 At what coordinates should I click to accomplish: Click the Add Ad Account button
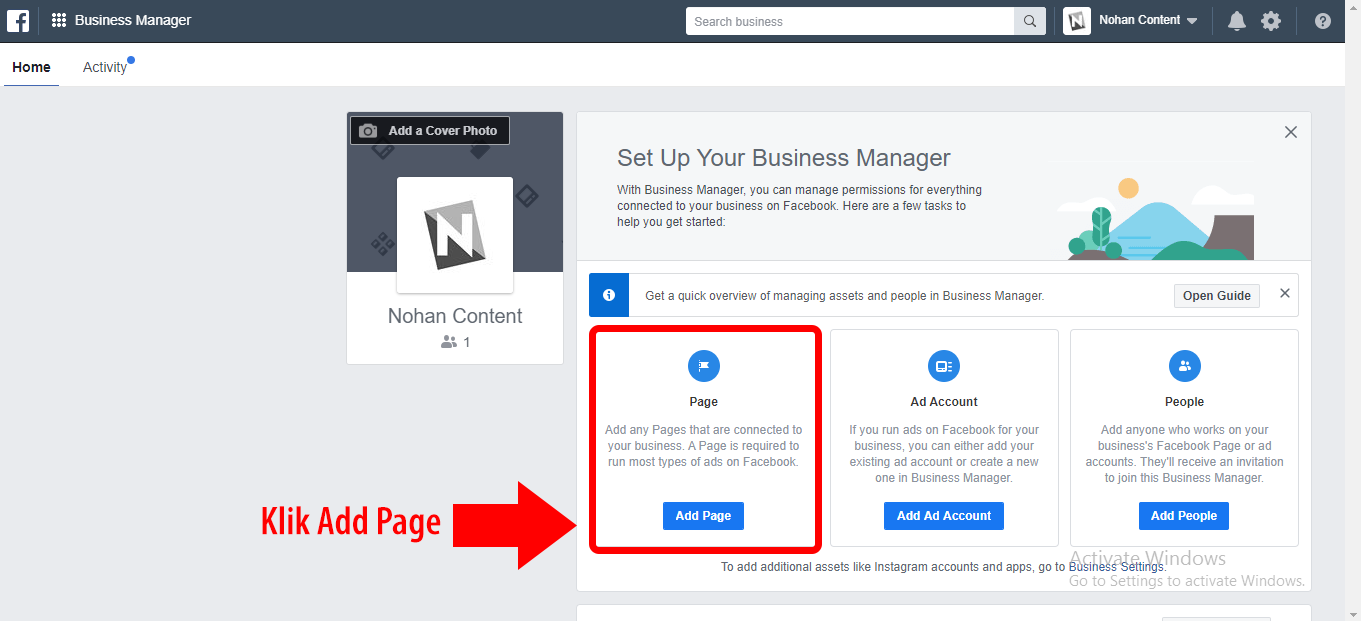click(x=944, y=516)
